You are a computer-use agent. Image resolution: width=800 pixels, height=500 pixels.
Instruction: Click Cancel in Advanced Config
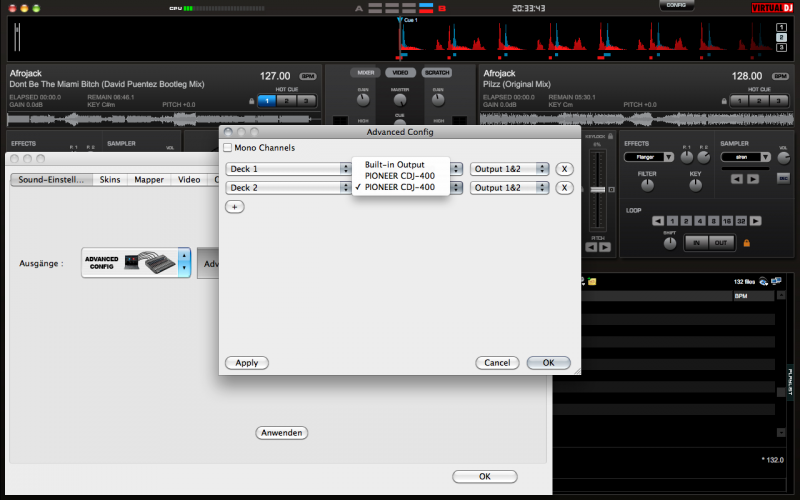point(497,363)
